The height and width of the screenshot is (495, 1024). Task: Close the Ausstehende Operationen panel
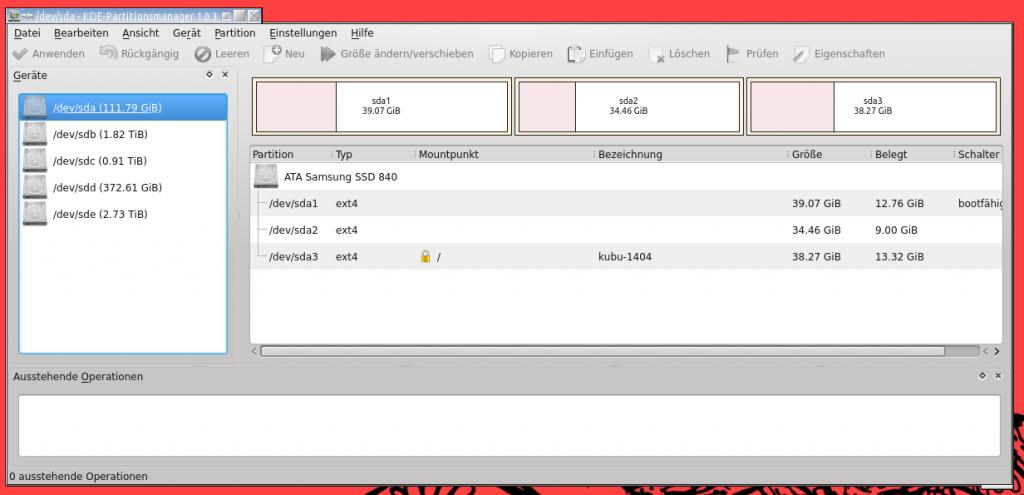pos(997,376)
